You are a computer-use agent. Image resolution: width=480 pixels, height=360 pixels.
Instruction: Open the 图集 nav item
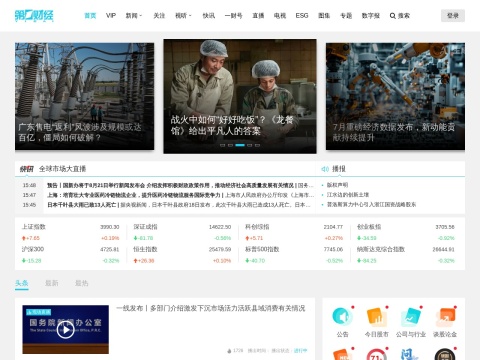click(x=324, y=16)
